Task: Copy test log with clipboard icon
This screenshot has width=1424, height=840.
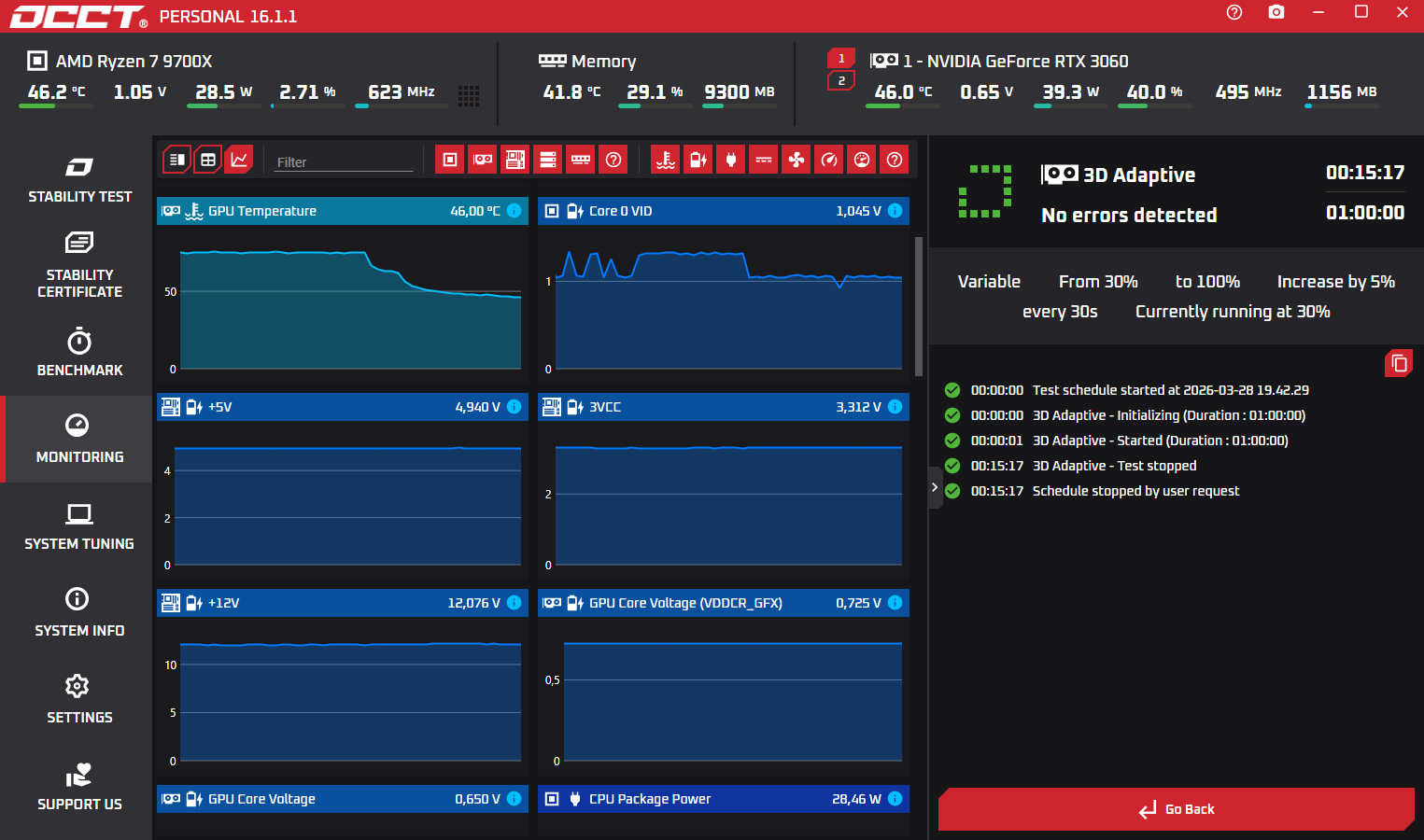Action: coord(1399,363)
